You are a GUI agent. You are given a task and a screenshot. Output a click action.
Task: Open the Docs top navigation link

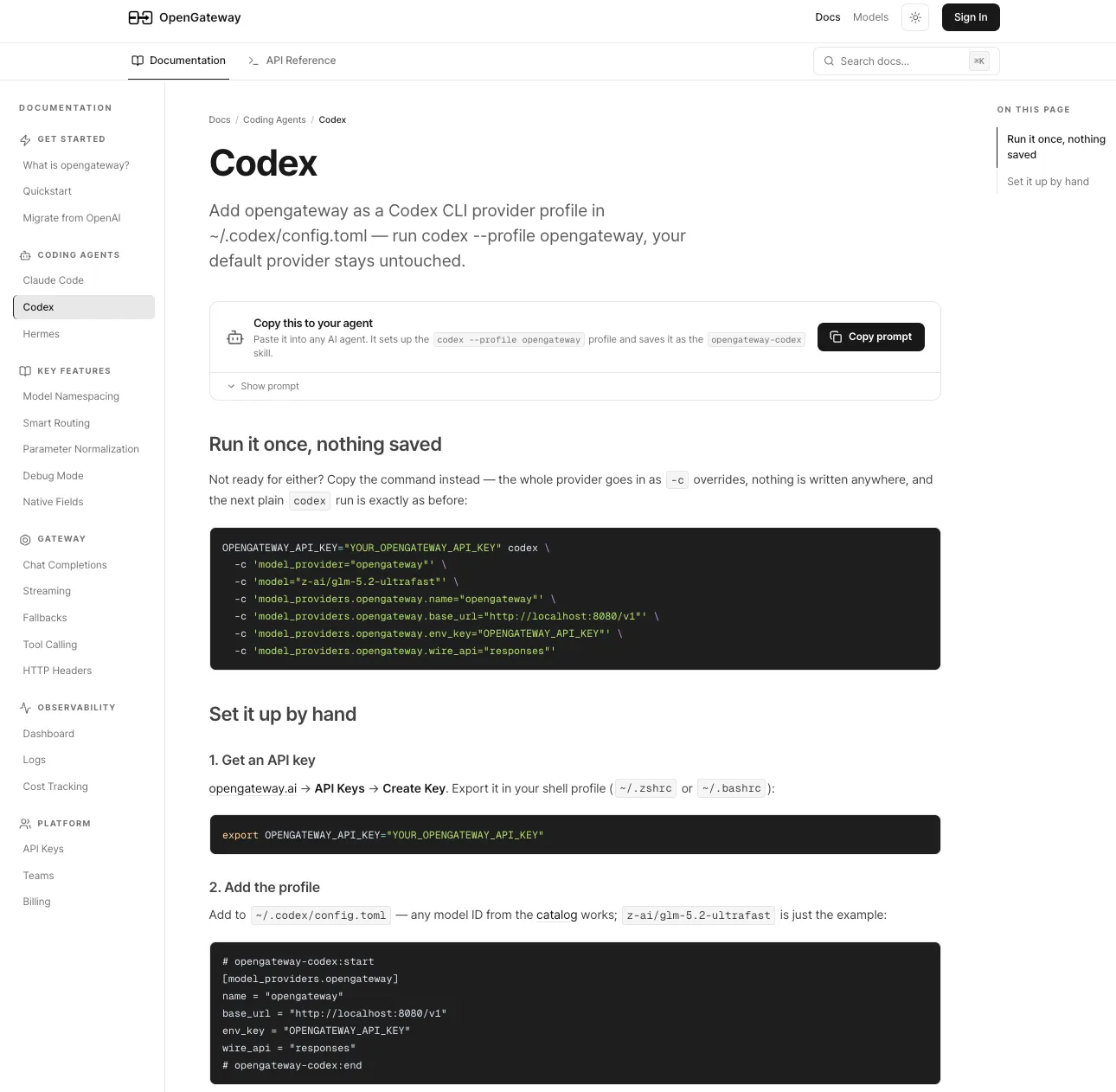point(827,17)
